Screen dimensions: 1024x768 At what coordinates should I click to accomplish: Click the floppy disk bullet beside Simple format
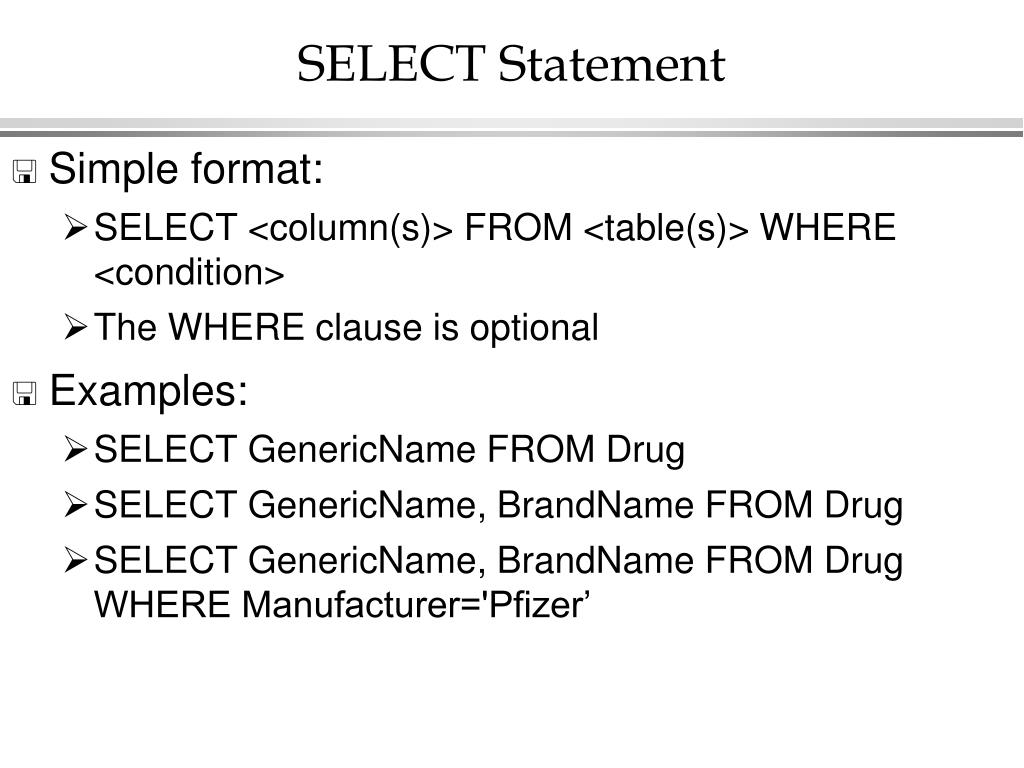(x=25, y=172)
